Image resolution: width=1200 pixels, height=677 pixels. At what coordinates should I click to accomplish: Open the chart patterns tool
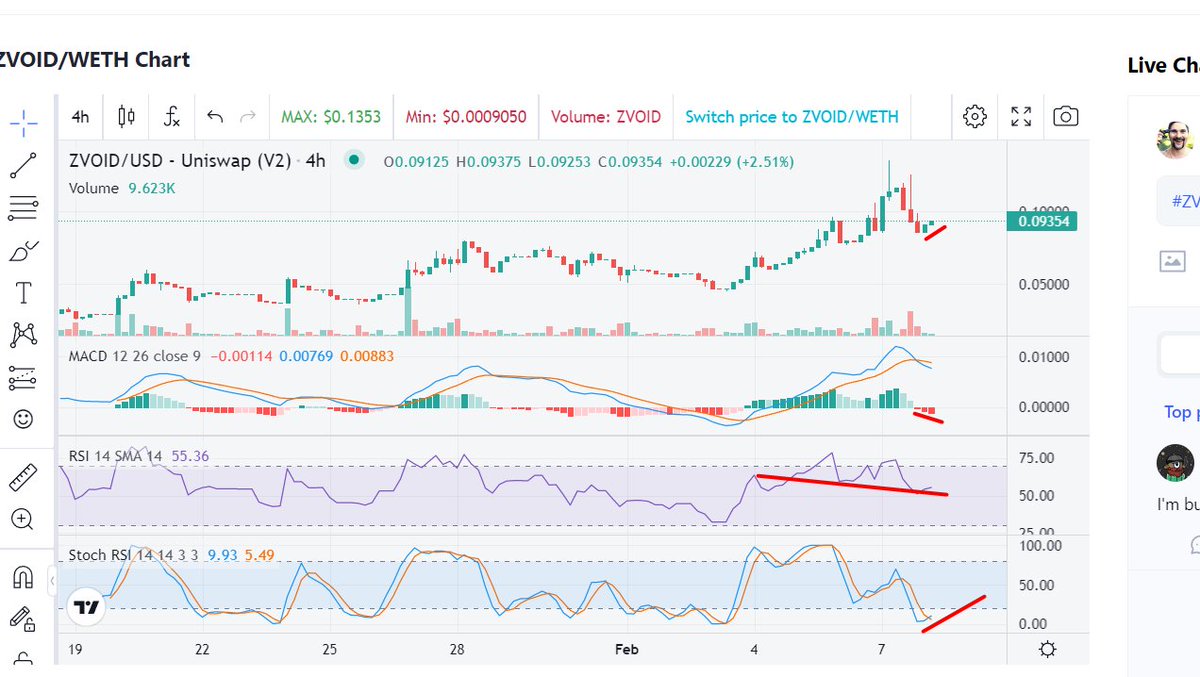point(24,335)
